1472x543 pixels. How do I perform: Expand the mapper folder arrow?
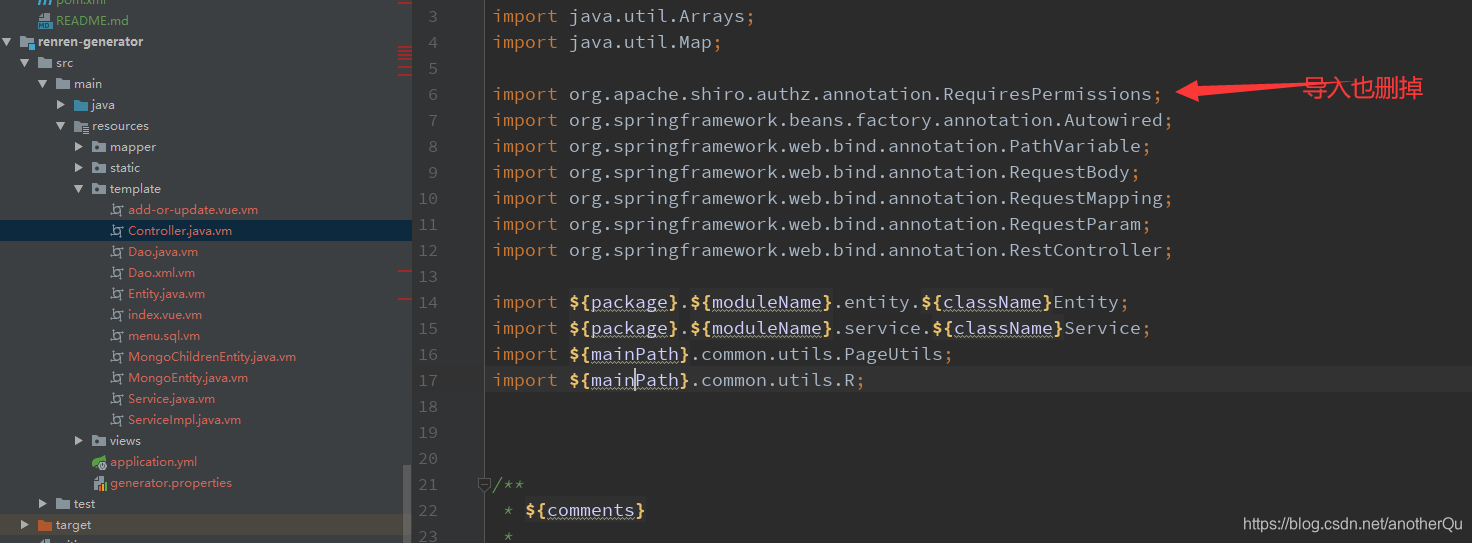click(79, 147)
